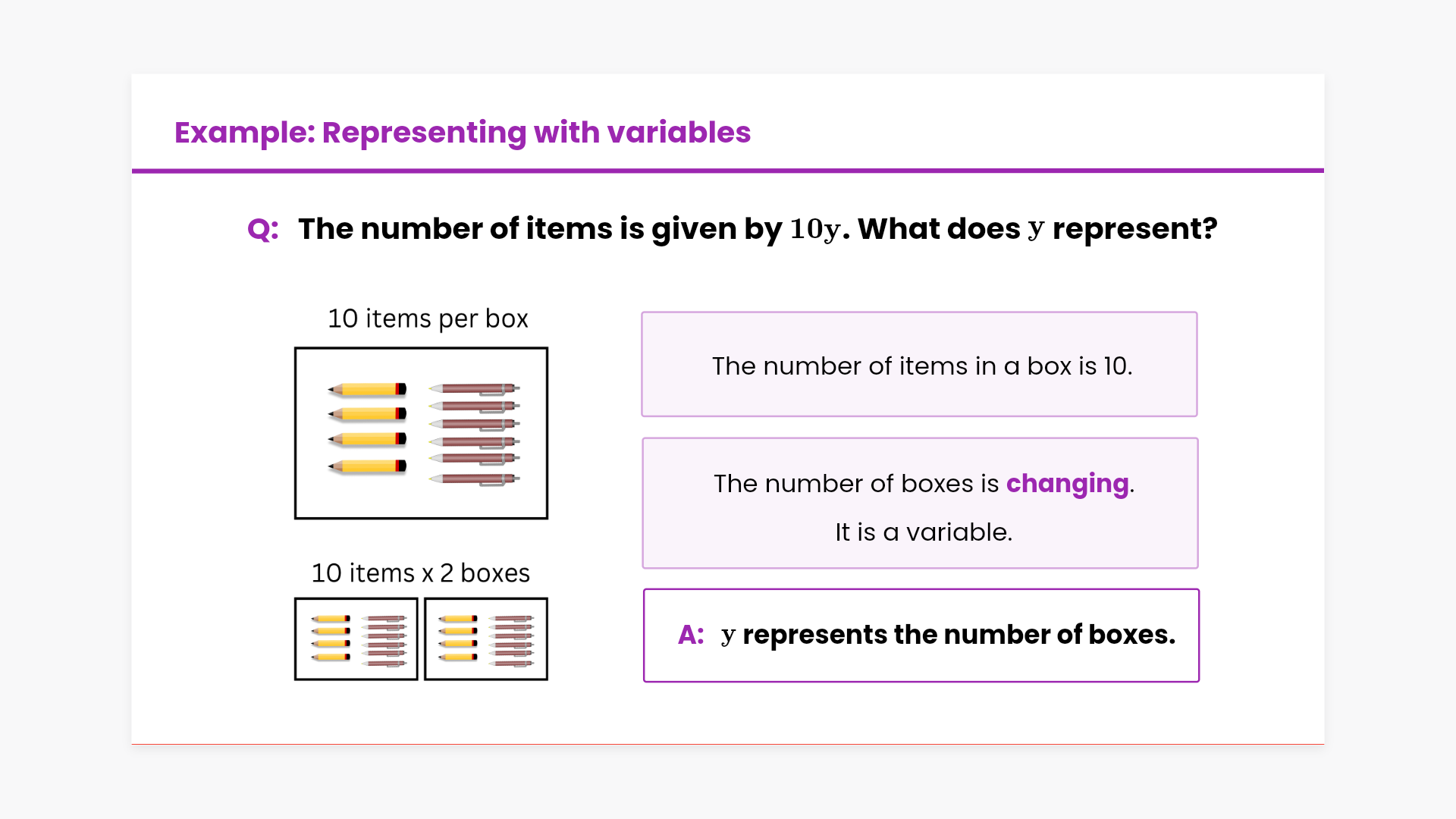
Task: Click the top yellow pencil in large box
Action: pos(368,390)
